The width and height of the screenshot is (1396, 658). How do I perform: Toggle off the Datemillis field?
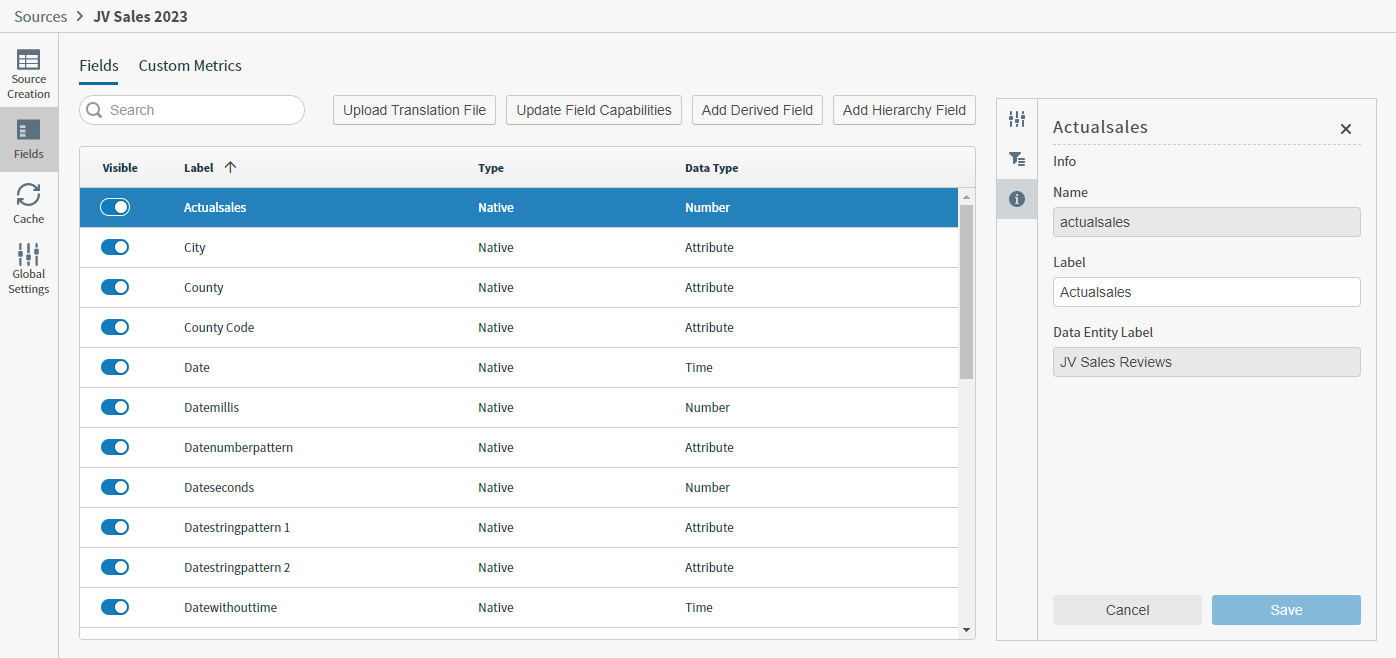115,407
